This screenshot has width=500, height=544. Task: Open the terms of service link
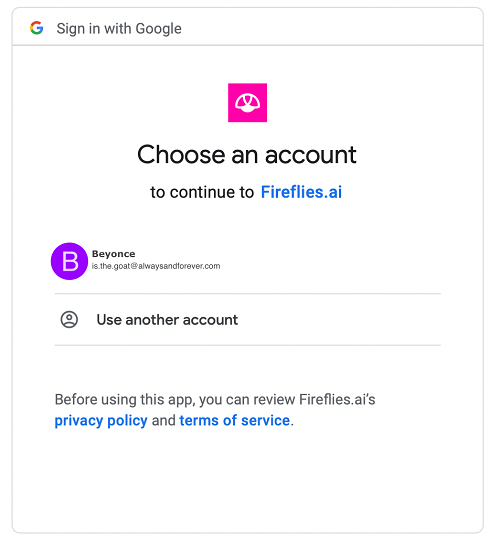point(235,420)
